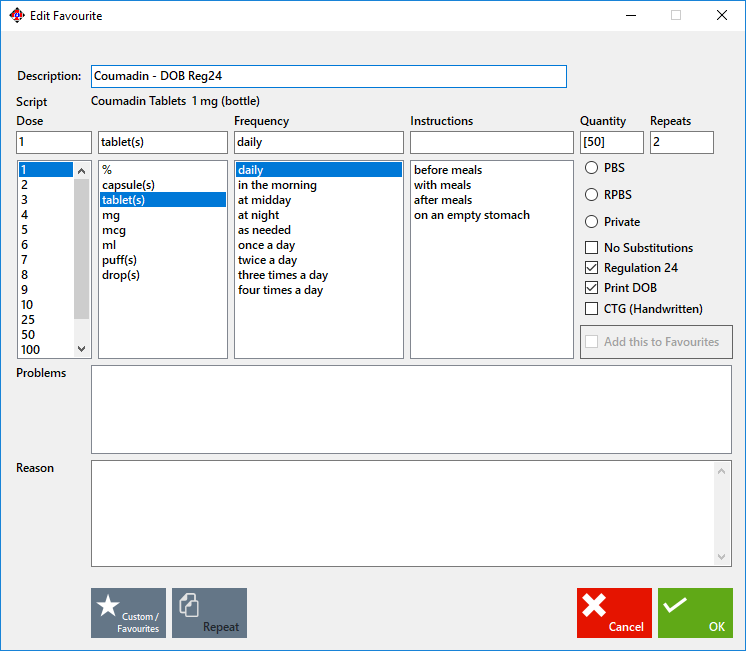Click the app icon in title bar
Screen dimensions: 746x651
pos(17,15)
